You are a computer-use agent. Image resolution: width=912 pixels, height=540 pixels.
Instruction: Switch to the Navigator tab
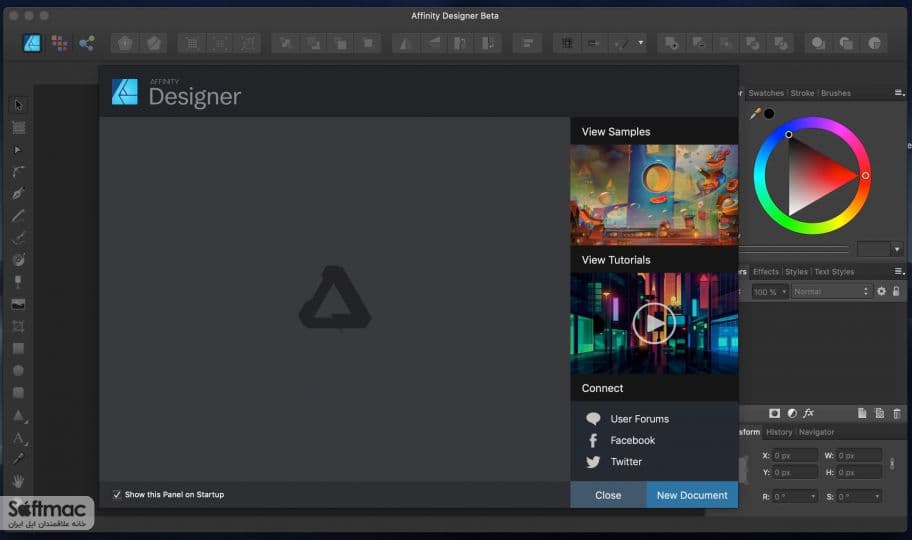(816, 432)
